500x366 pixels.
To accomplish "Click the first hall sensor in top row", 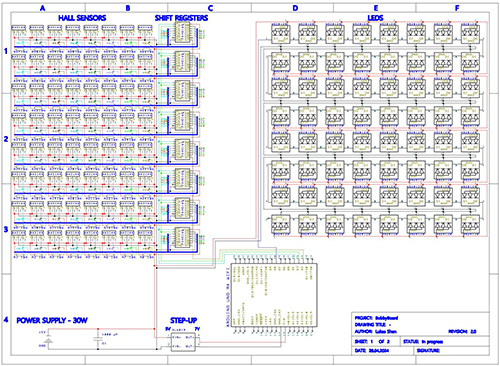I will 19,28.
